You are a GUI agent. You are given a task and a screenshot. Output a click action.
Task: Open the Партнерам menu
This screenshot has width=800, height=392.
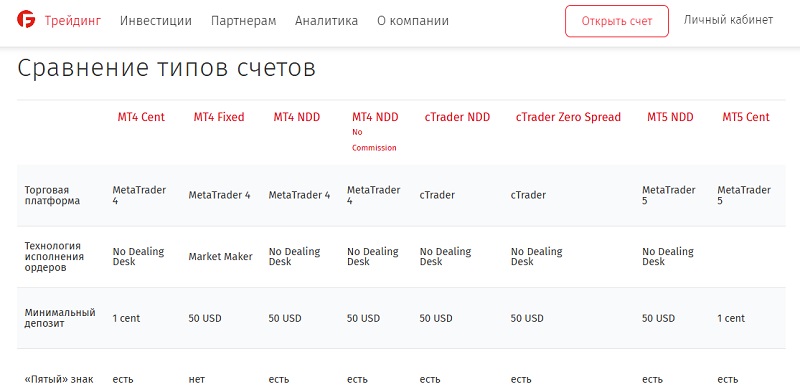243,21
